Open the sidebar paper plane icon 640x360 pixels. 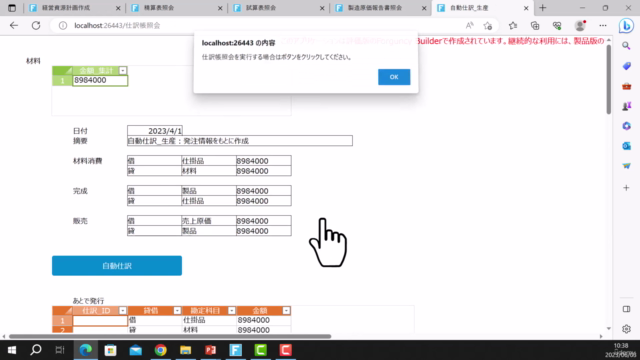pos(627,166)
